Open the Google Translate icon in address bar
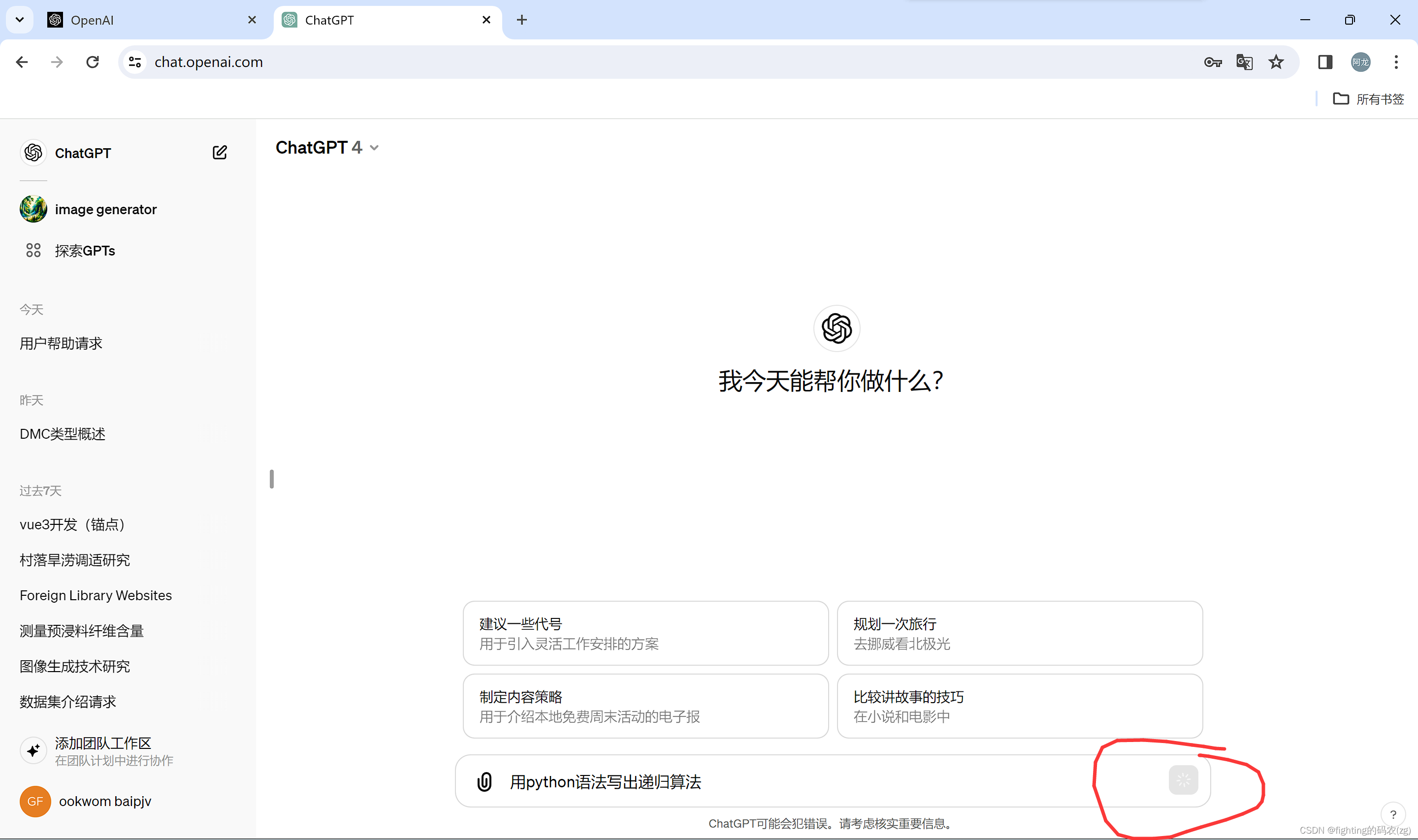The image size is (1418, 840). [x=1244, y=62]
